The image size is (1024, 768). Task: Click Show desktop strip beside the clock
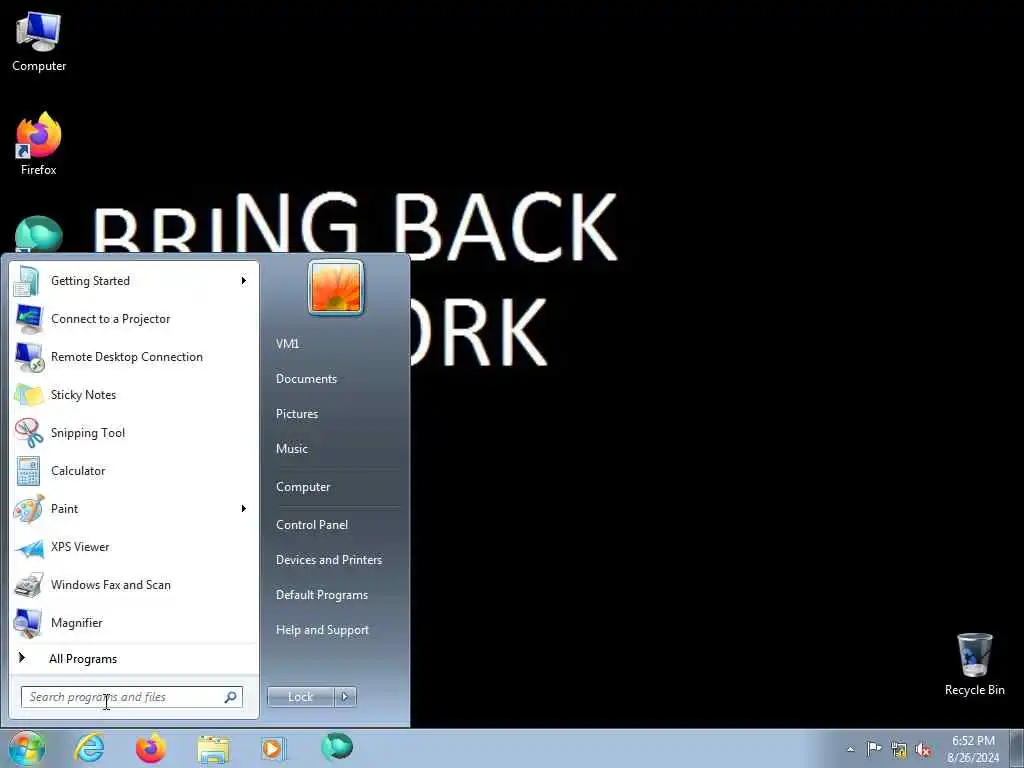click(1016, 748)
